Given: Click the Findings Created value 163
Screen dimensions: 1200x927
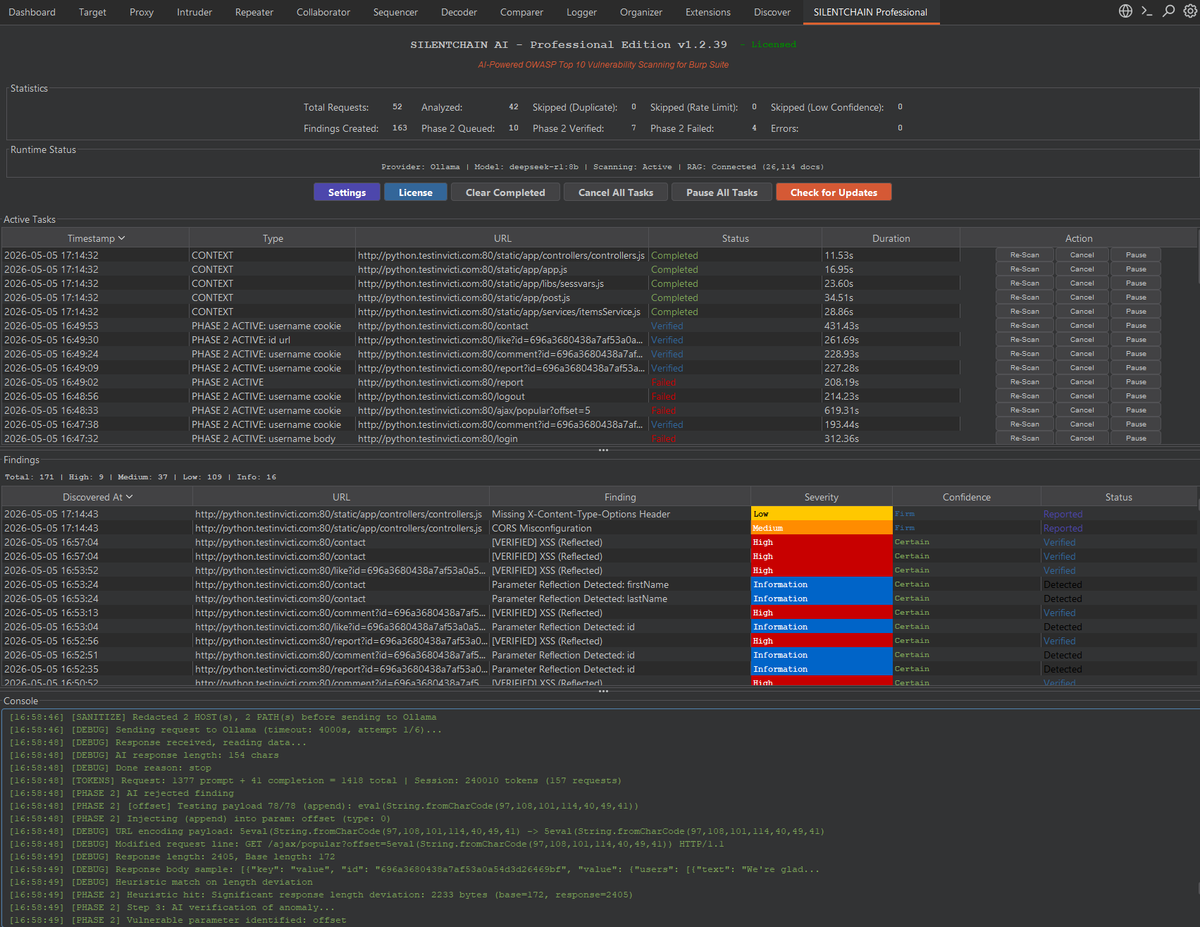Looking at the screenshot, I should tap(399, 128).
